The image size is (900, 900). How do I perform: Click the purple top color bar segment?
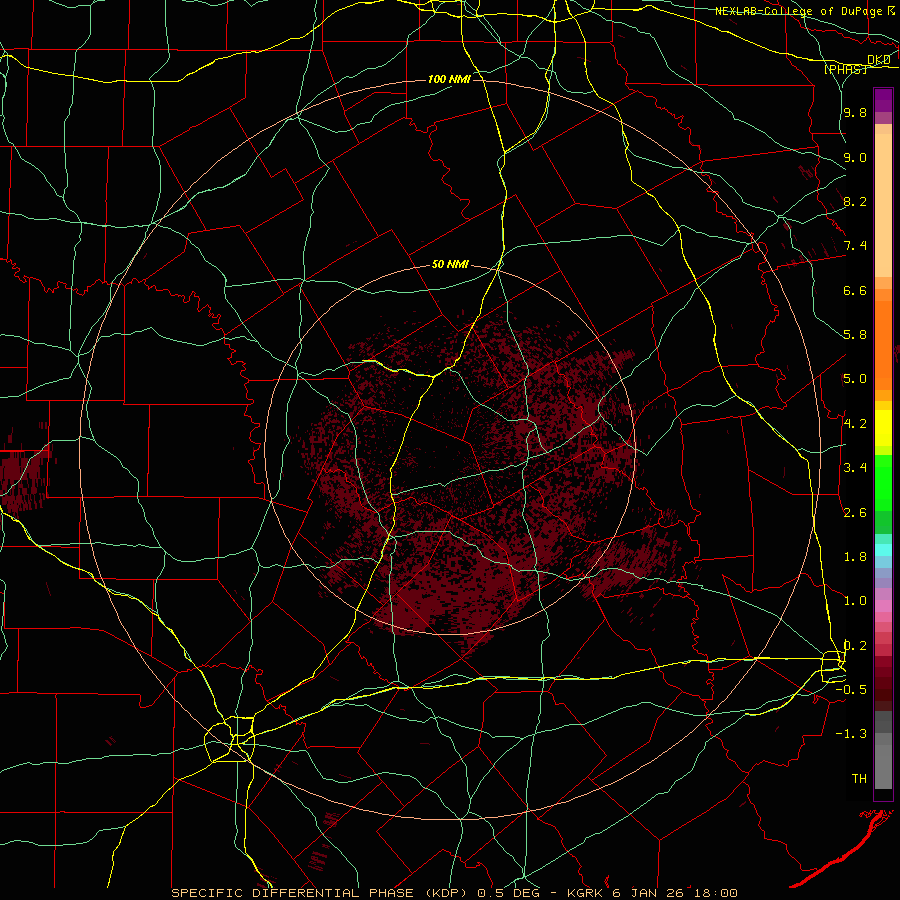tap(883, 100)
